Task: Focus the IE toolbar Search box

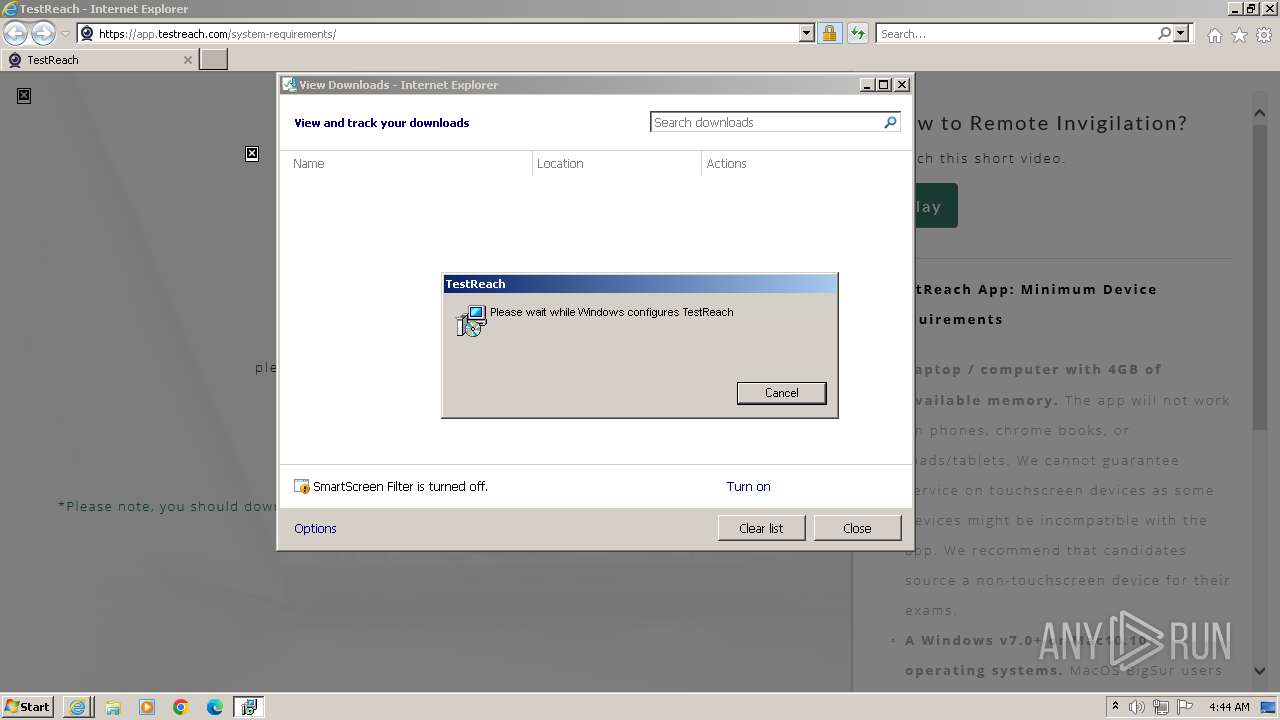Action: point(1016,33)
